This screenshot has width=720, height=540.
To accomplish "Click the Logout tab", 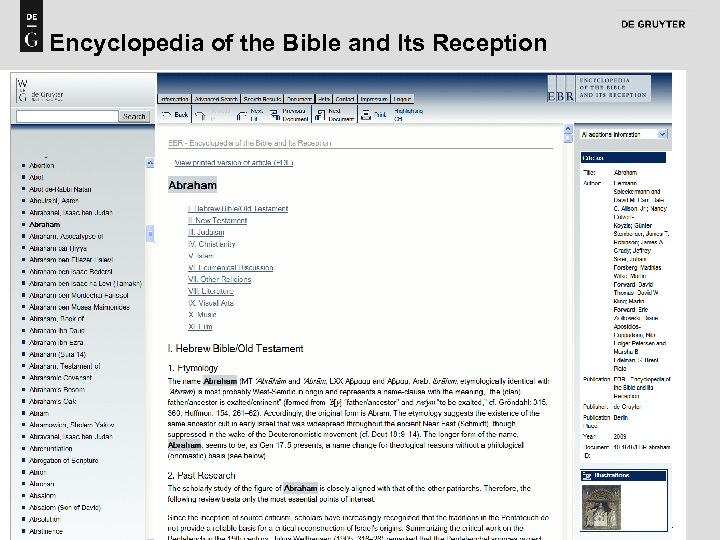I will [402, 99].
